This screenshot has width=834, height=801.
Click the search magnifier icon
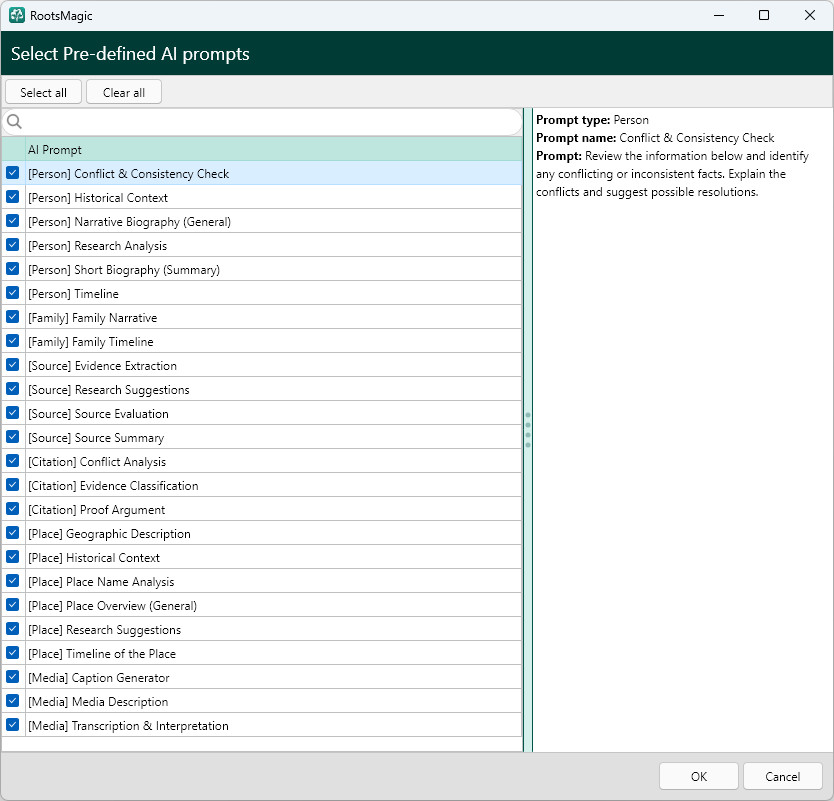(x=14, y=122)
